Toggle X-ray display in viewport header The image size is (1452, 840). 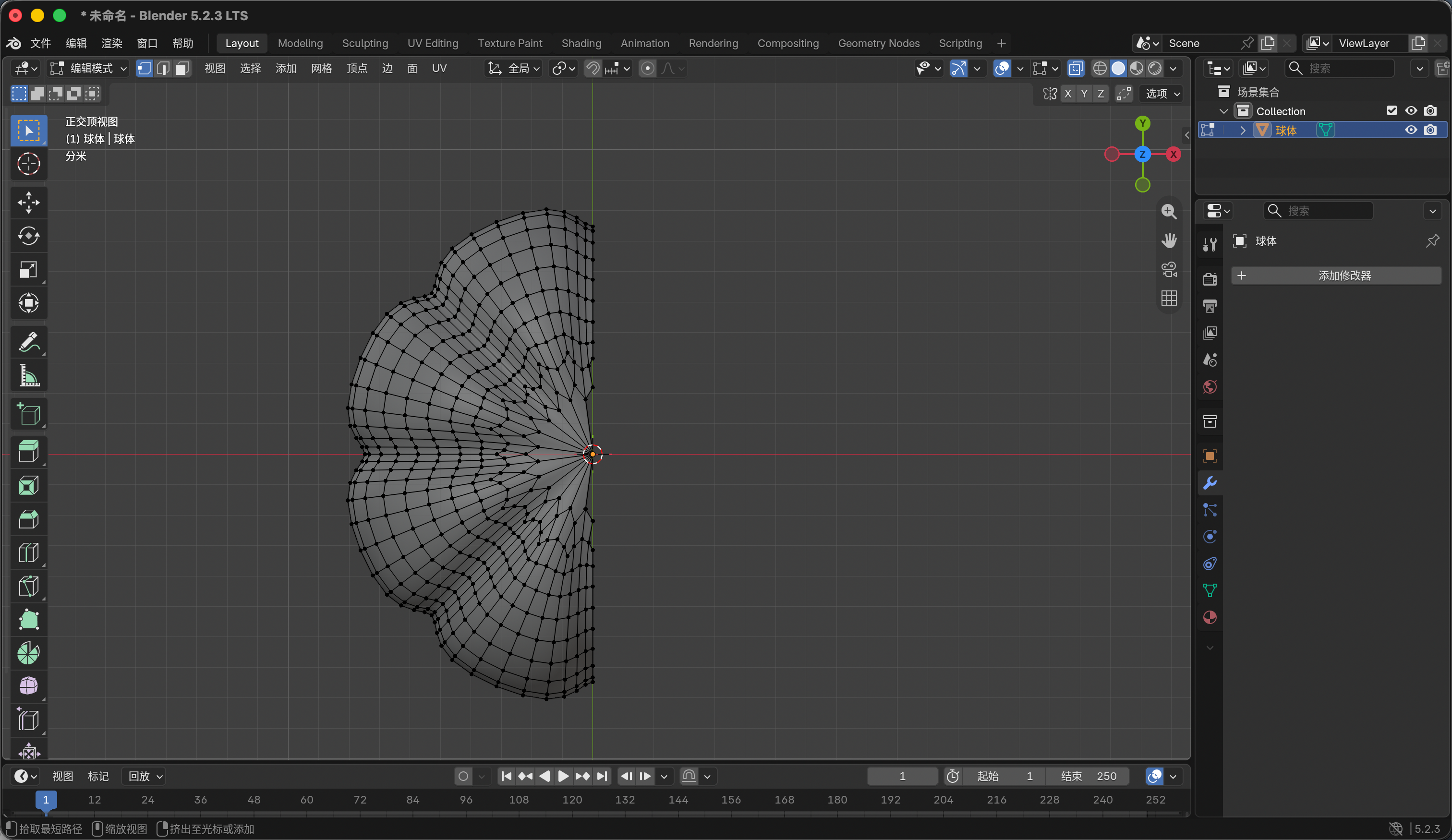tap(1075, 68)
